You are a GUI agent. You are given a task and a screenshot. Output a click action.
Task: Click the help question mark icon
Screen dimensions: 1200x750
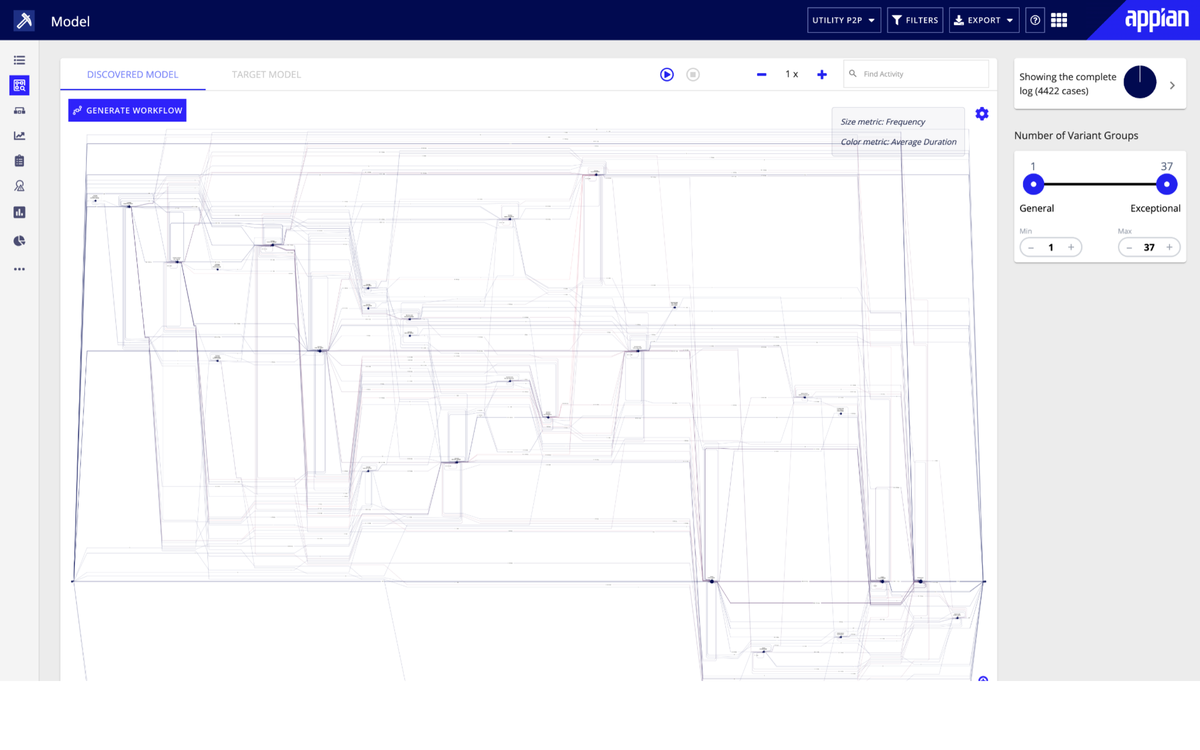[1035, 20]
